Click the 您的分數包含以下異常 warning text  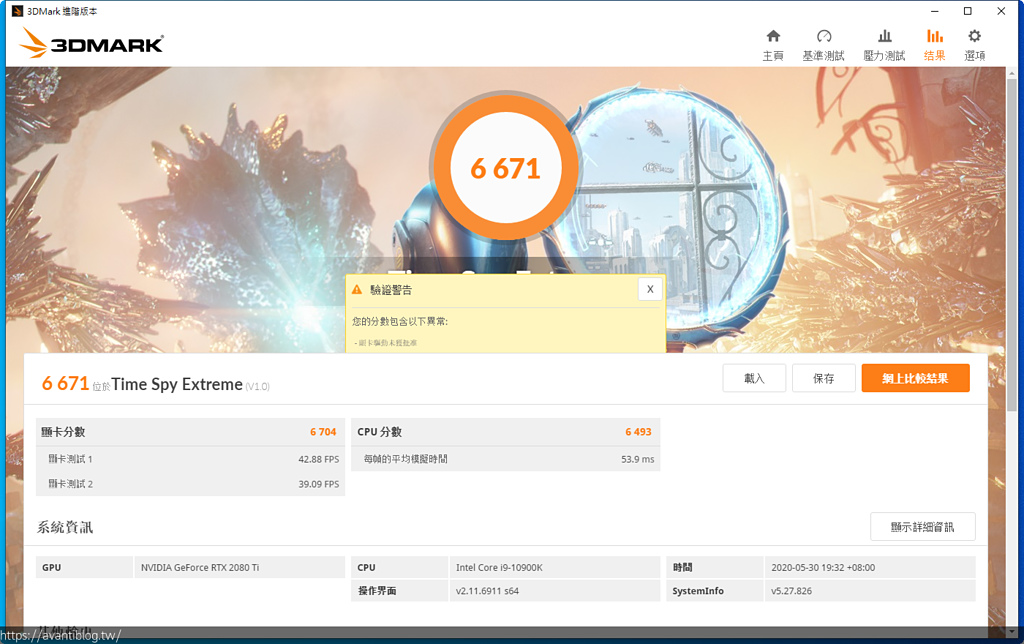click(400, 321)
